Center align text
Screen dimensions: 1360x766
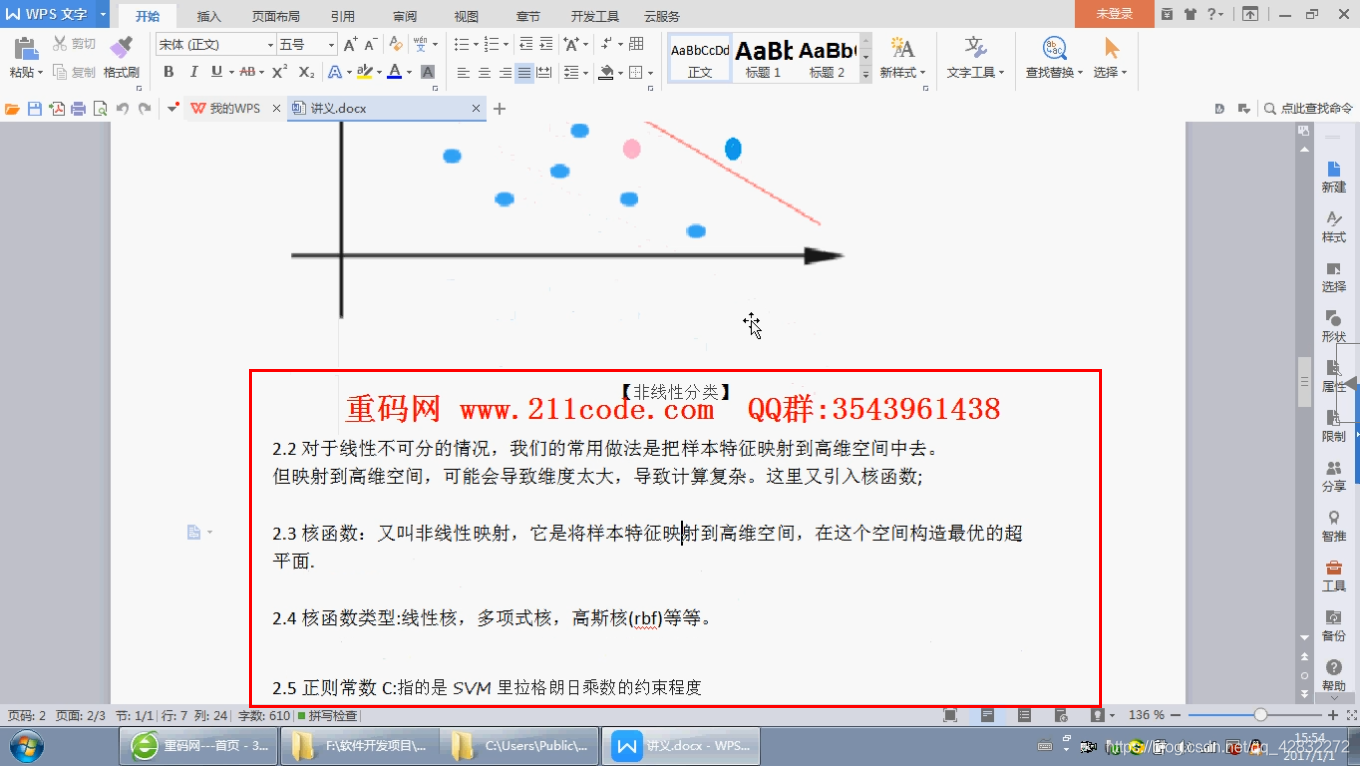click(x=484, y=72)
